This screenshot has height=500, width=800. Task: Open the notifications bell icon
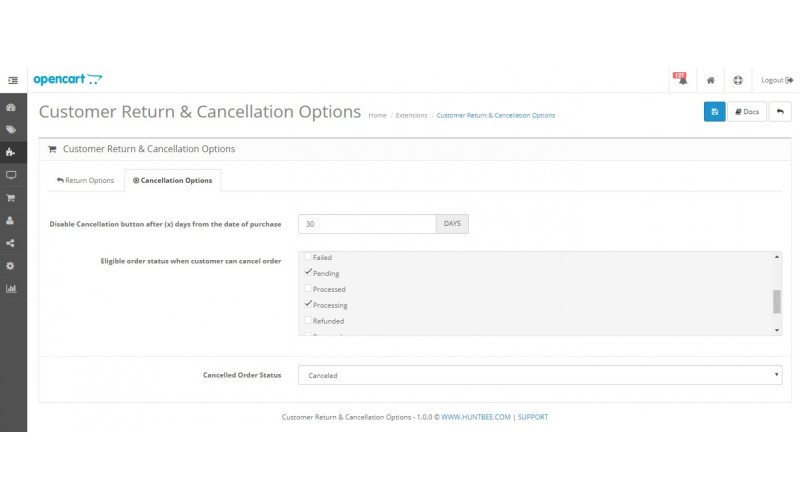click(680, 79)
